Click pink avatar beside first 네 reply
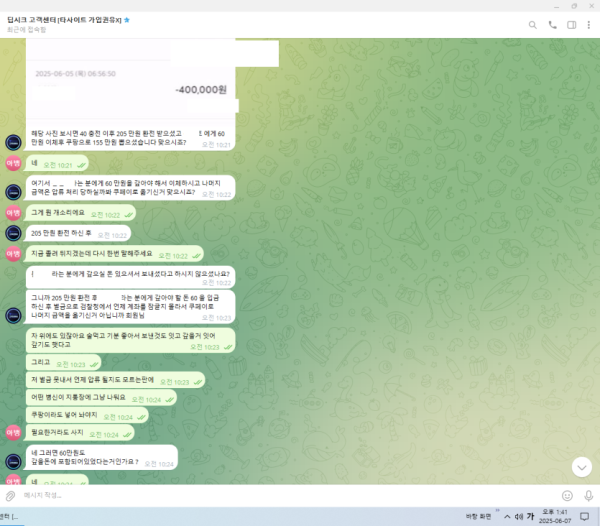 point(13,163)
